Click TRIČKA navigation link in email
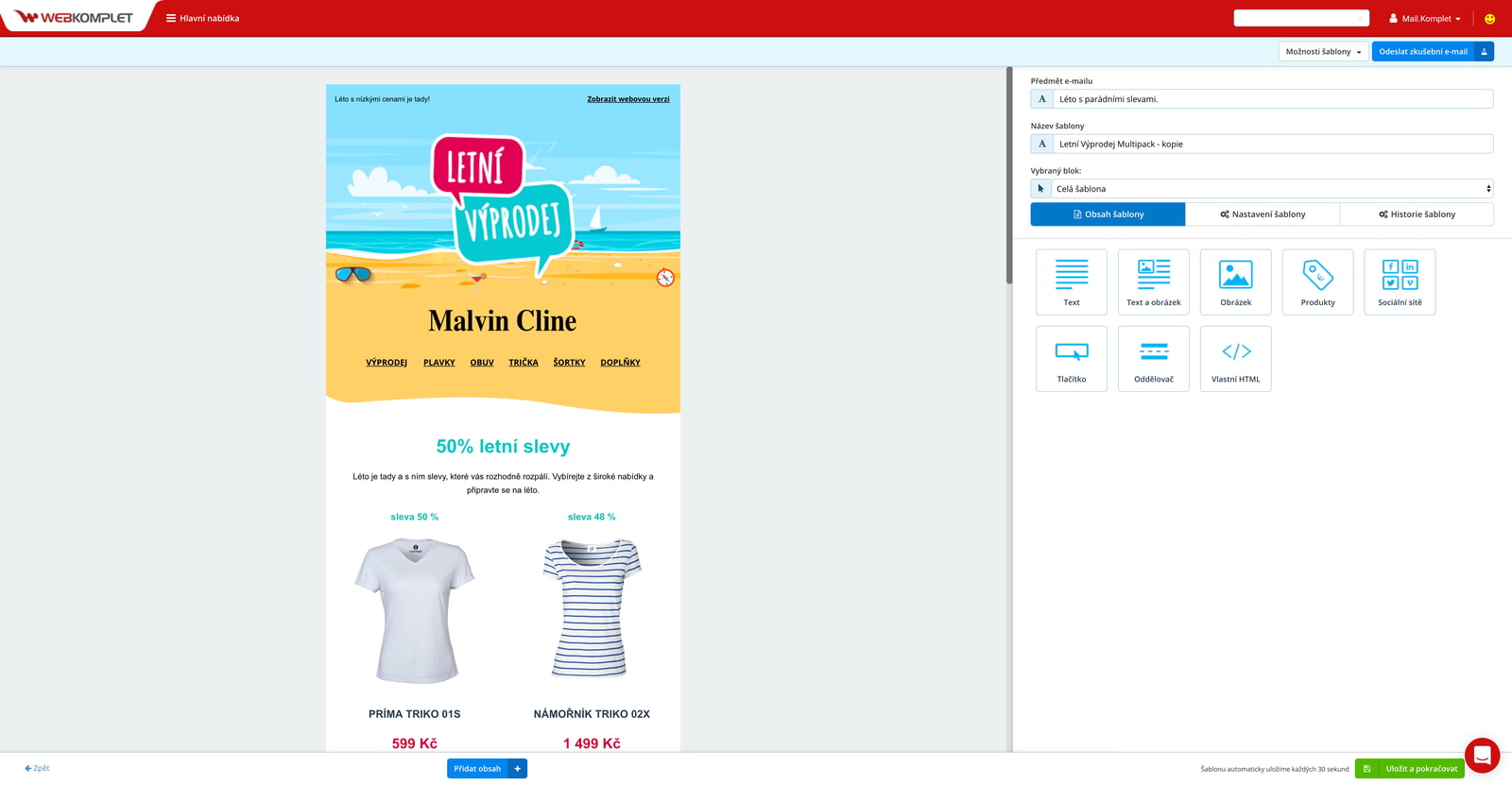 524,363
